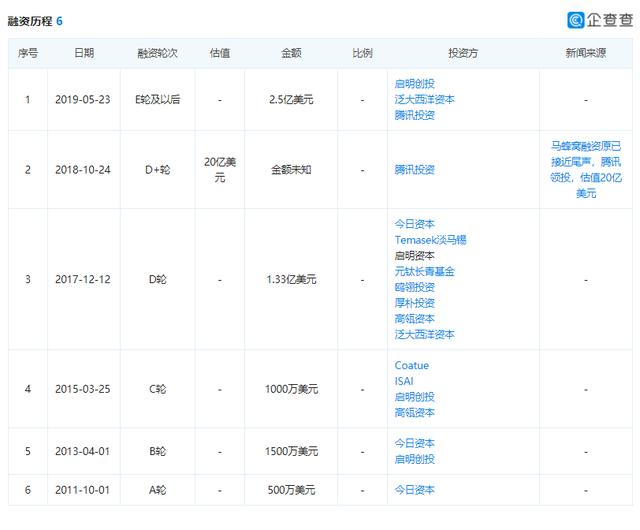Open 启明创投 link in the 2019-05-23 row
This screenshot has height=530, width=640.
click(x=414, y=84)
